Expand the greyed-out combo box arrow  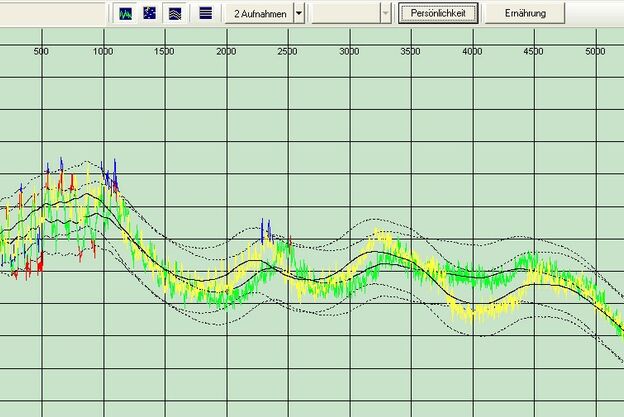[386, 14]
